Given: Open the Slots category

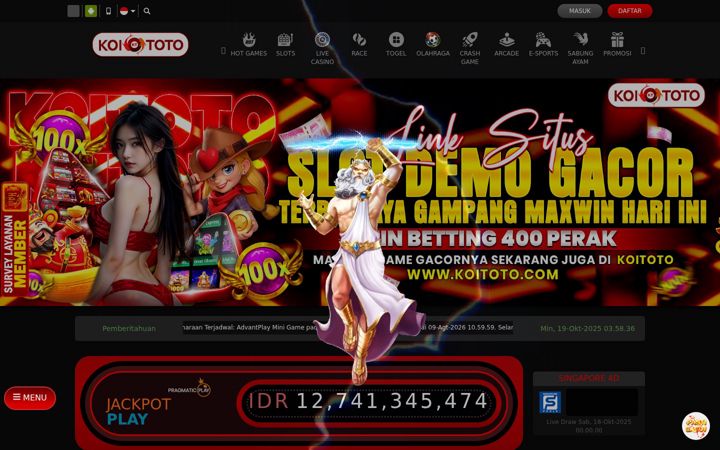Looking at the screenshot, I should [285, 45].
